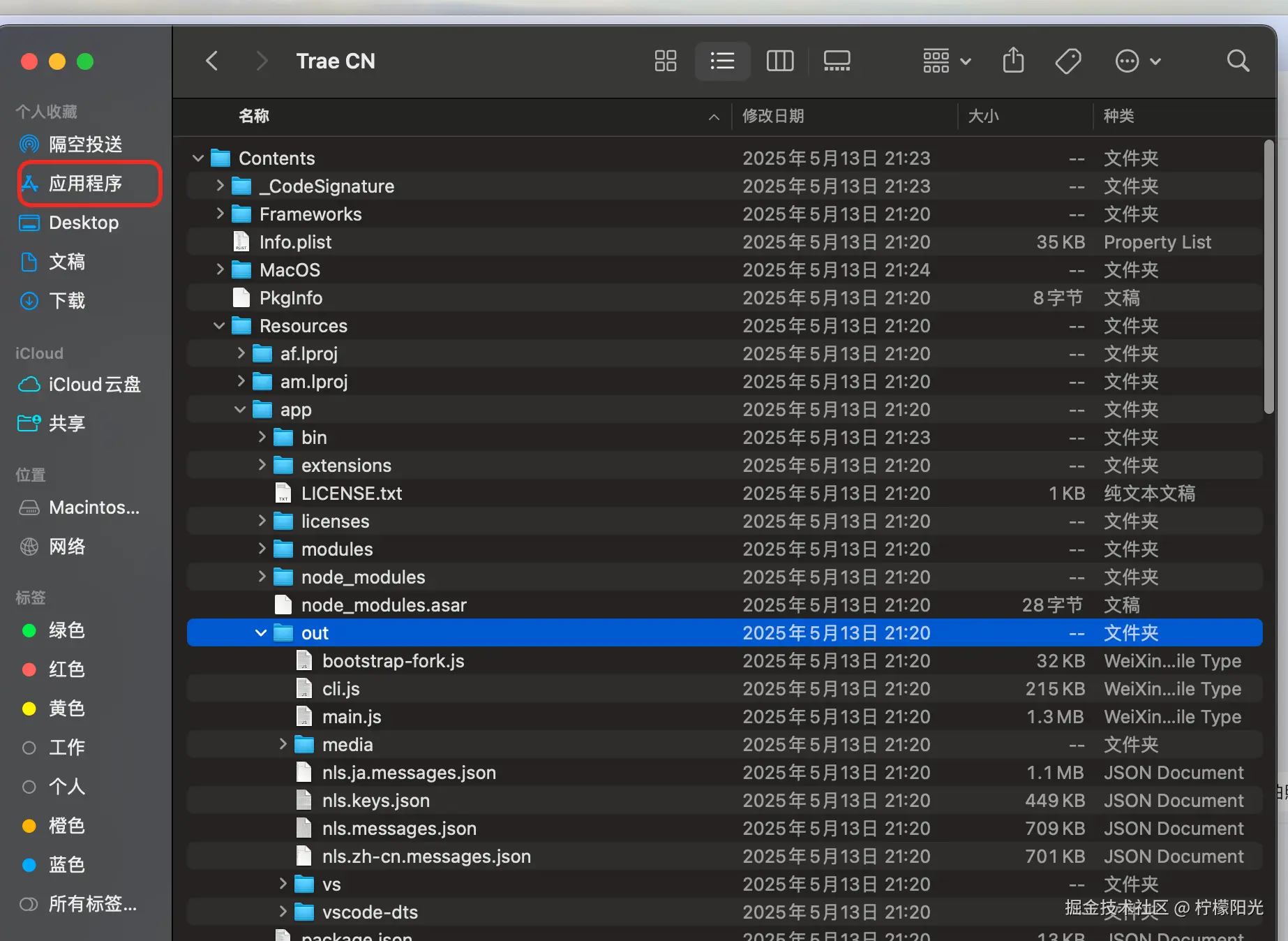This screenshot has height=941, width=1288.
Task: Open Finder search
Action: pyautogui.click(x=1238, y=61)
